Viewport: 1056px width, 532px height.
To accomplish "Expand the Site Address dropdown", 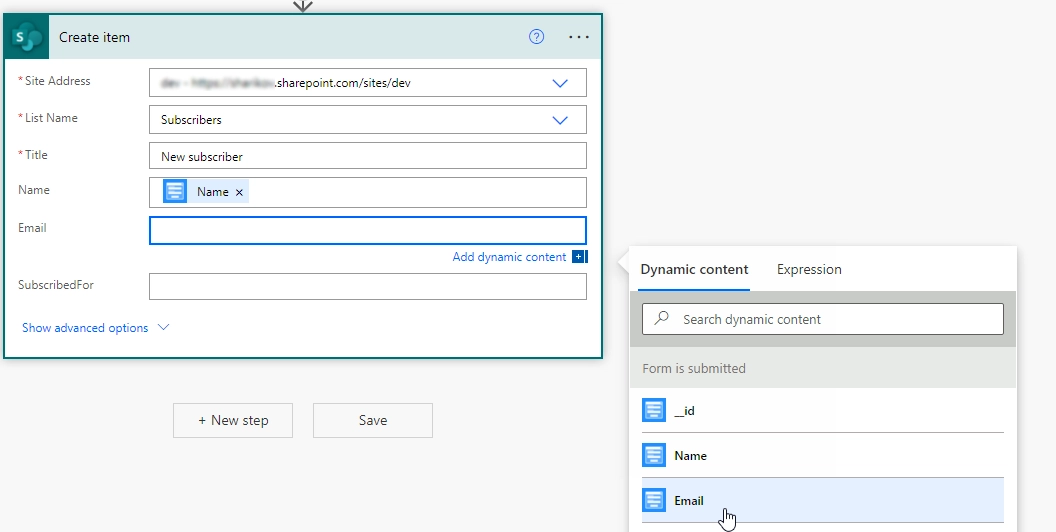I will coord(560,83).
